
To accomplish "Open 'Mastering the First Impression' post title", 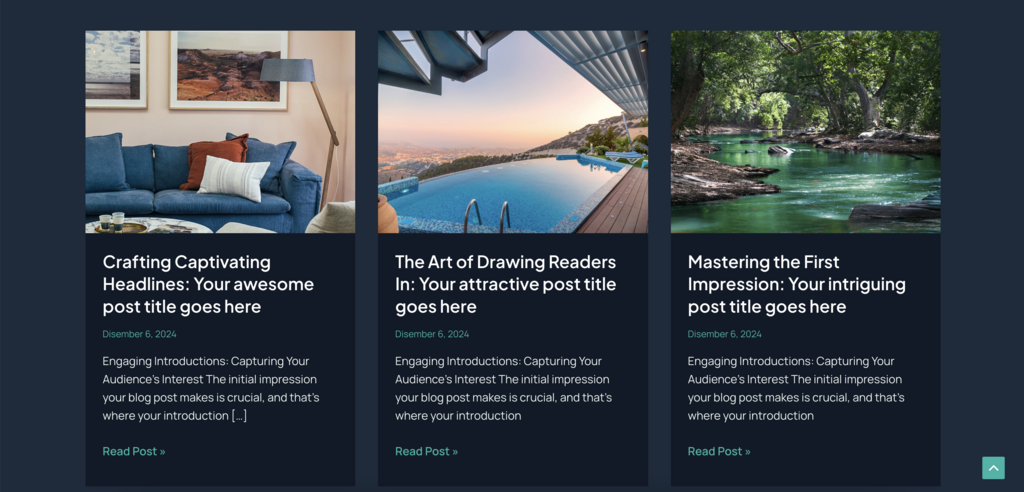I will click(x=797, y=284).
